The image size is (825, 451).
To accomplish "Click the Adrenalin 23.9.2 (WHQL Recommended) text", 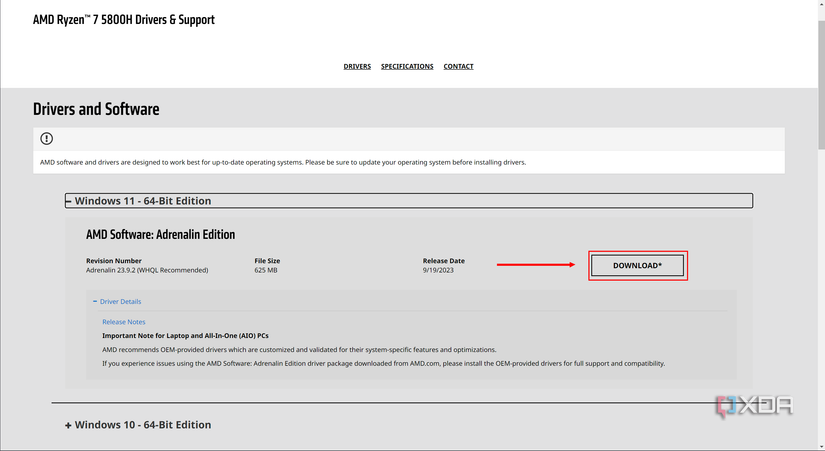I will pos(147,270).
